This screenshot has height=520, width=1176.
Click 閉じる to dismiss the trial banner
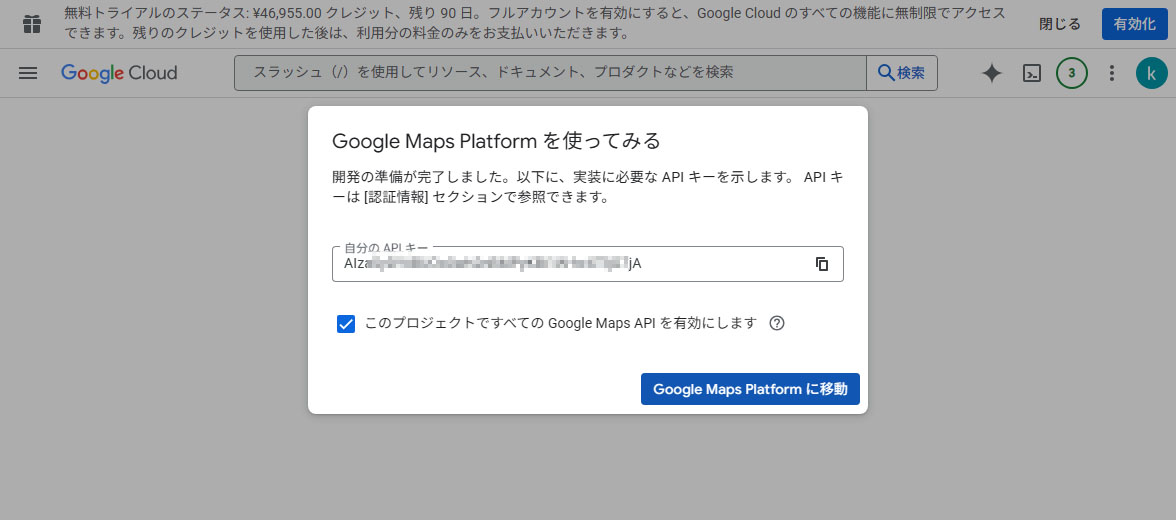coord(1059,24)
